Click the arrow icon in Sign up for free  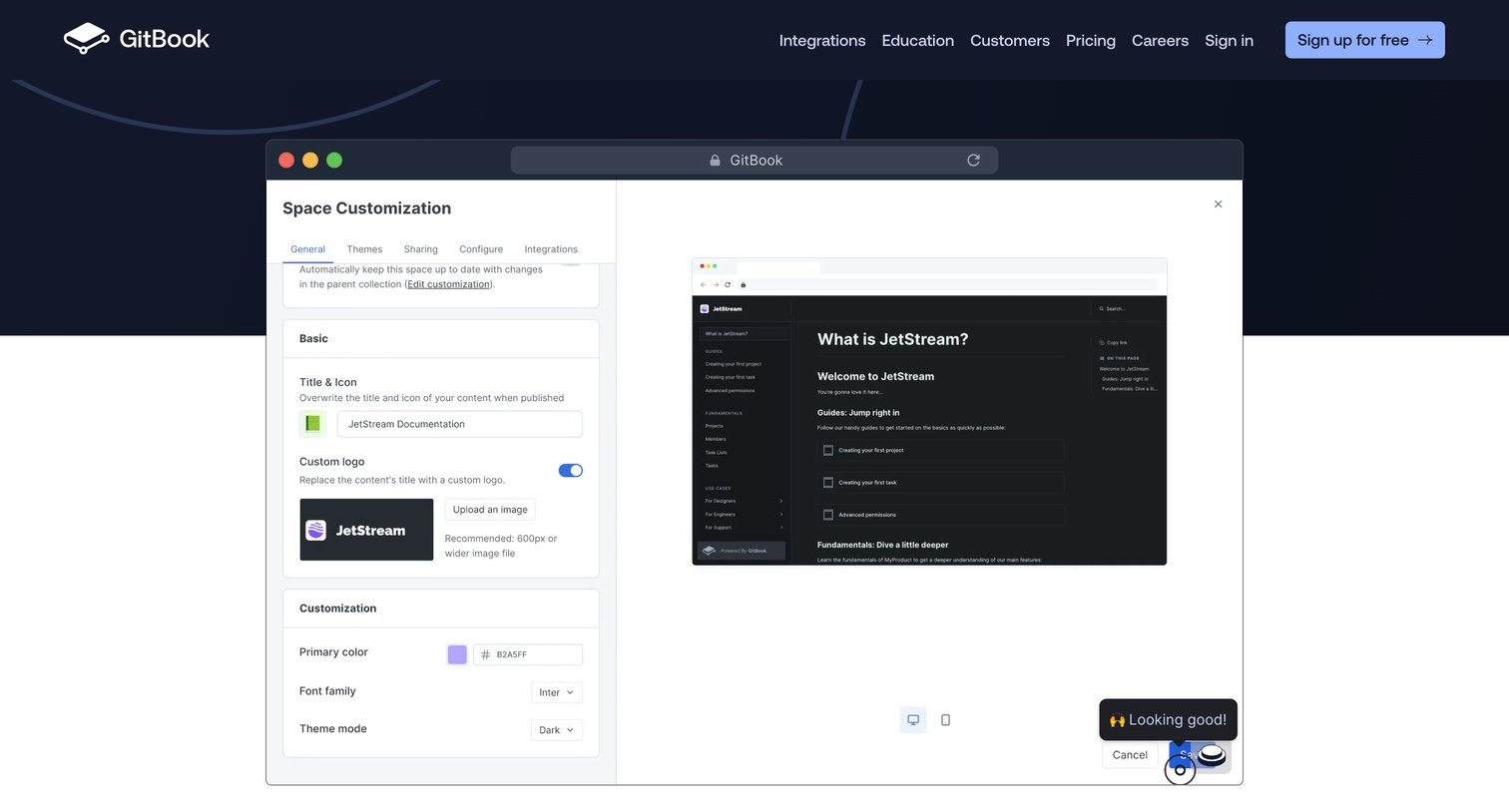click(1425, 40)
